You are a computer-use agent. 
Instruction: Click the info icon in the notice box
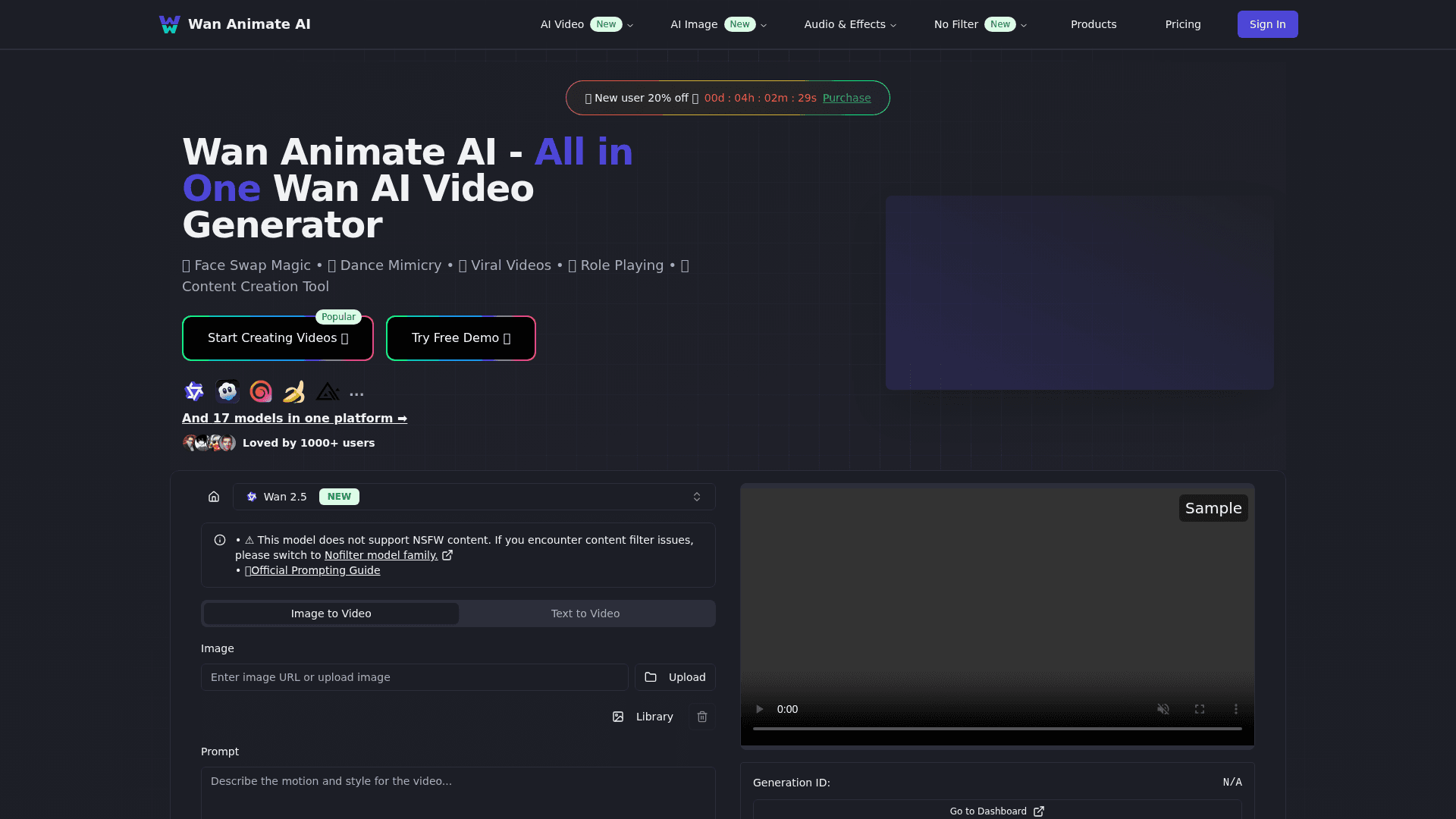(220, 540)
